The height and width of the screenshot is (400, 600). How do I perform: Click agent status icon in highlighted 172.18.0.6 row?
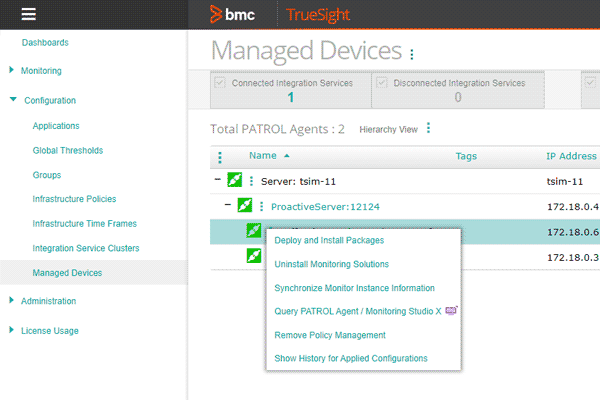tap(254, 230)
